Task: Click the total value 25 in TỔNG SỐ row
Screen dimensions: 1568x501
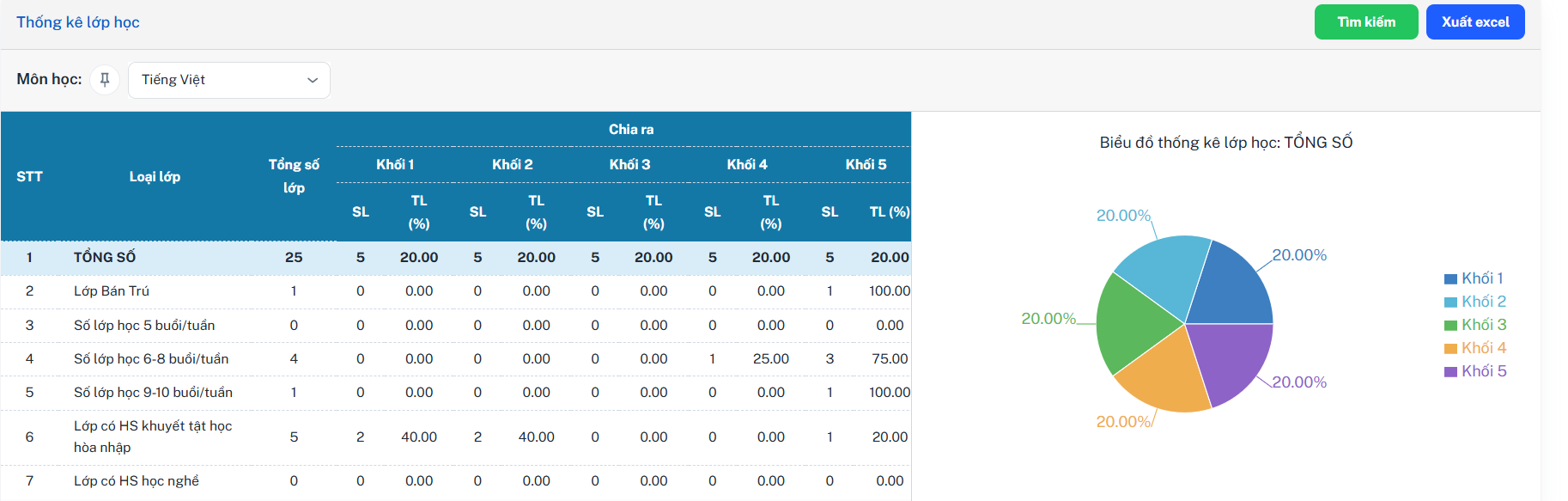Action: [x=294, y=258]
